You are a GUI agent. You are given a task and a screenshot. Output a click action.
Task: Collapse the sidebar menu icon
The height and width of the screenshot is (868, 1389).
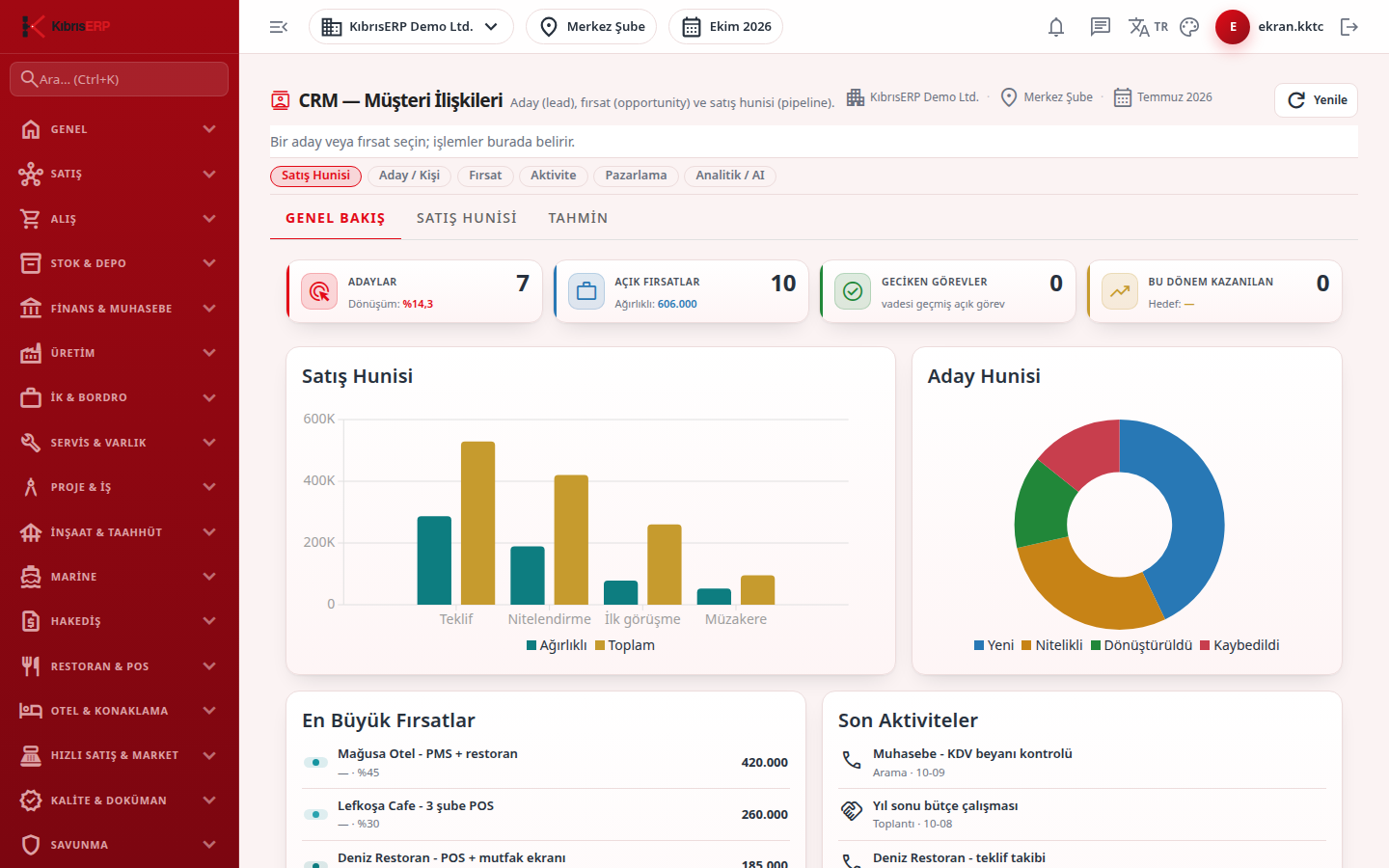point(279,27)
